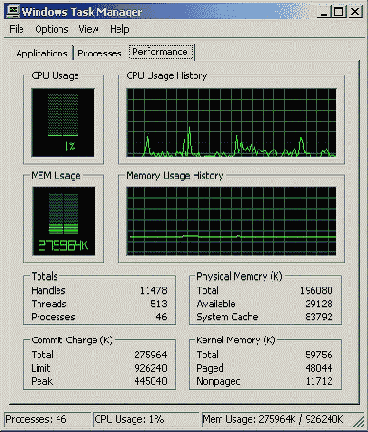Click the Mem Usage status bar section
Viewport: 368px width, 432px height.
(273, 419)
